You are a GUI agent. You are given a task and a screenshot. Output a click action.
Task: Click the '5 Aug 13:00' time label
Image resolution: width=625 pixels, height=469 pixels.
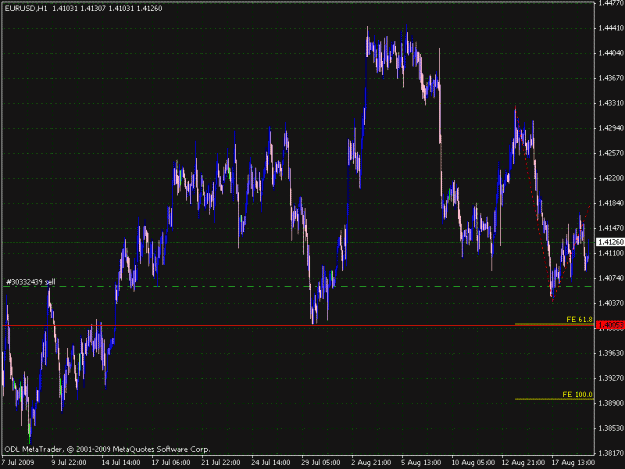click(421, 463)
